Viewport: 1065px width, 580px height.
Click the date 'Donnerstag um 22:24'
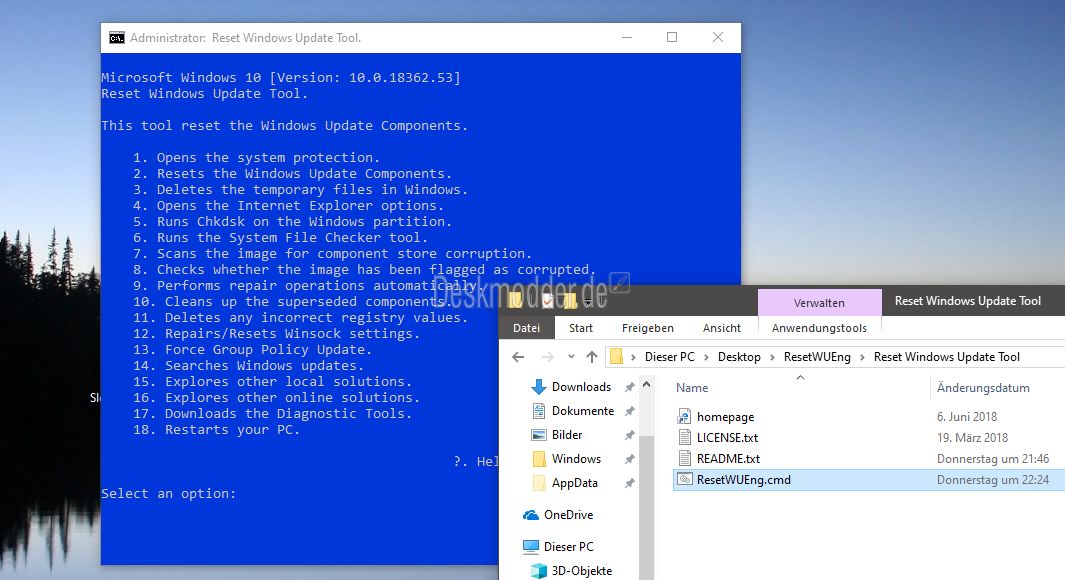pyautogui.click(x=993, y=479)
